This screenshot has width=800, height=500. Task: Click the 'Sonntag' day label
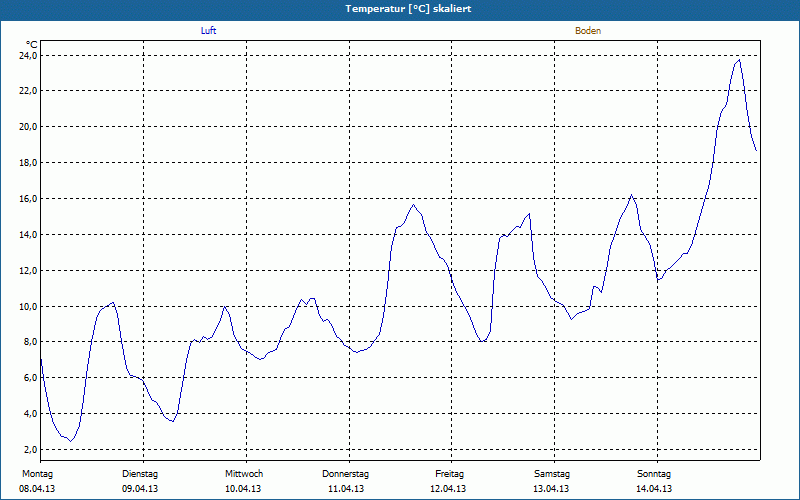pyautogui.click(x=654, y=474)
